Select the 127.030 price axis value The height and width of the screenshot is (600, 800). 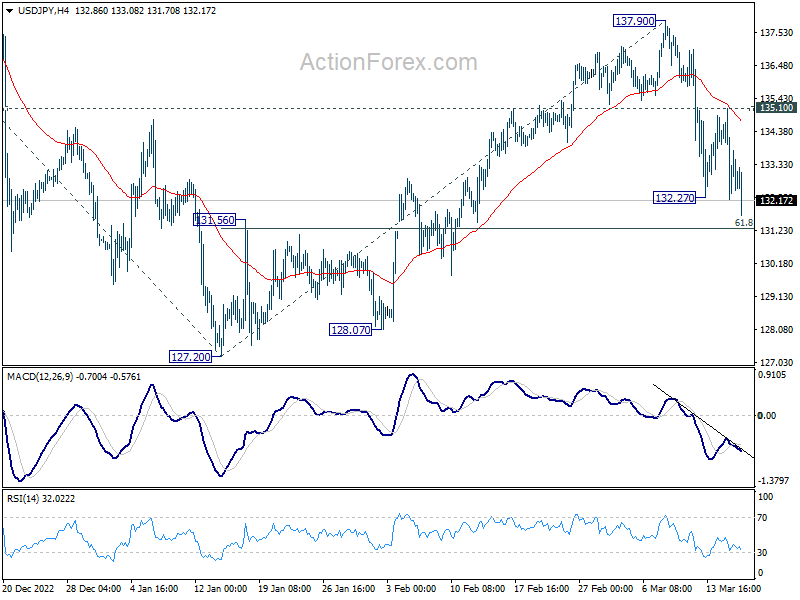click(776, 363)
